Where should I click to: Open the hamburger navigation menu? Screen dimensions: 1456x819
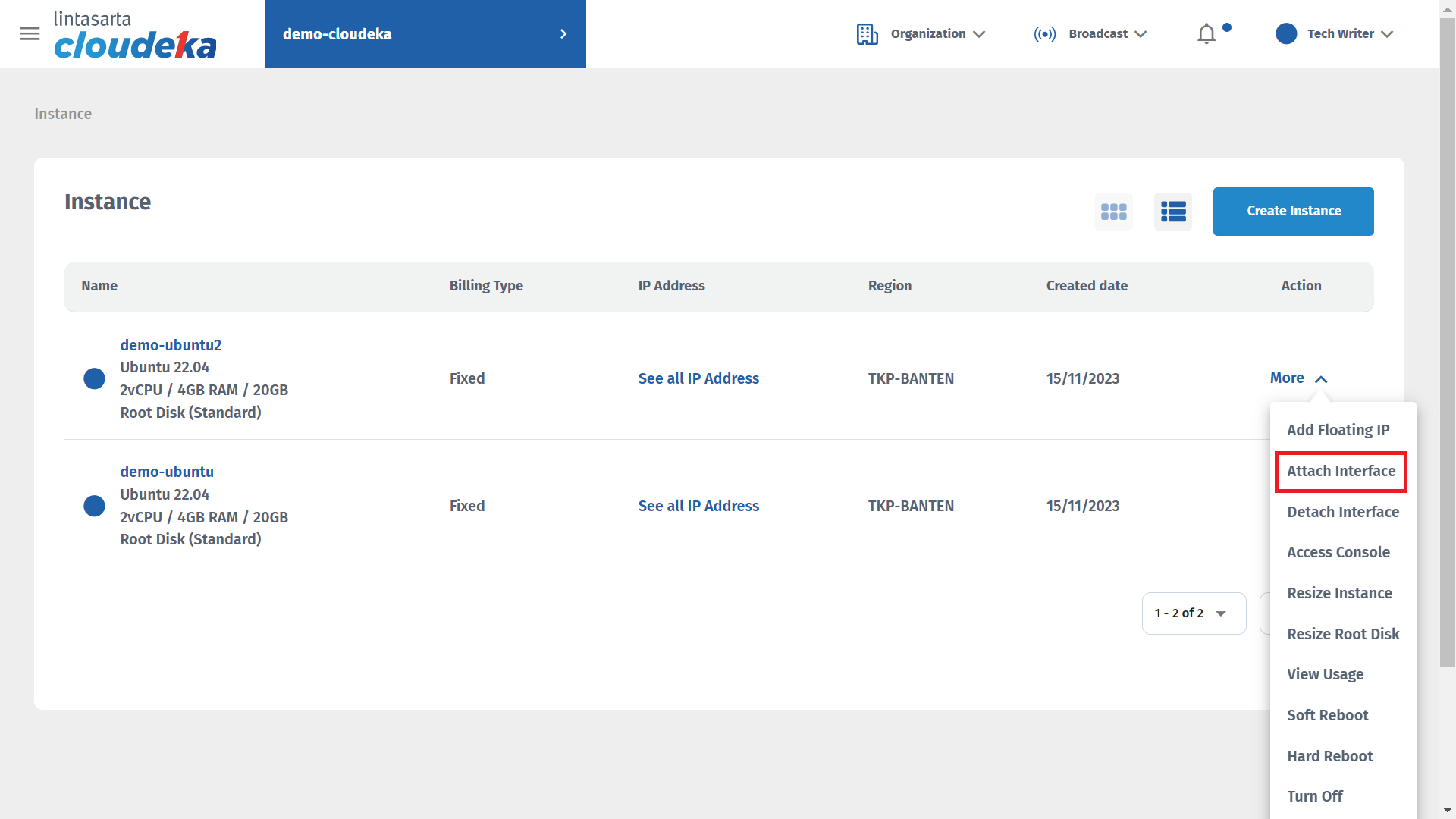click(30, 34)
